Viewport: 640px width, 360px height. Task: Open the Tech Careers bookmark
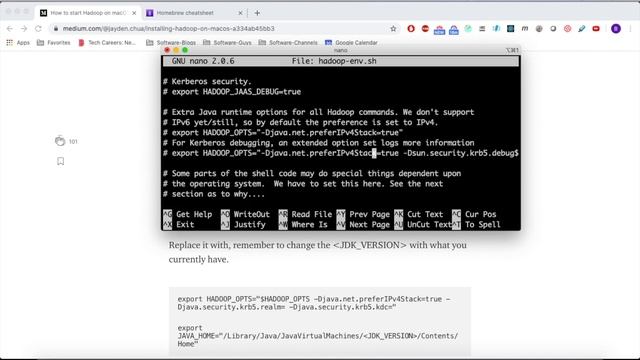click(107, 42)
